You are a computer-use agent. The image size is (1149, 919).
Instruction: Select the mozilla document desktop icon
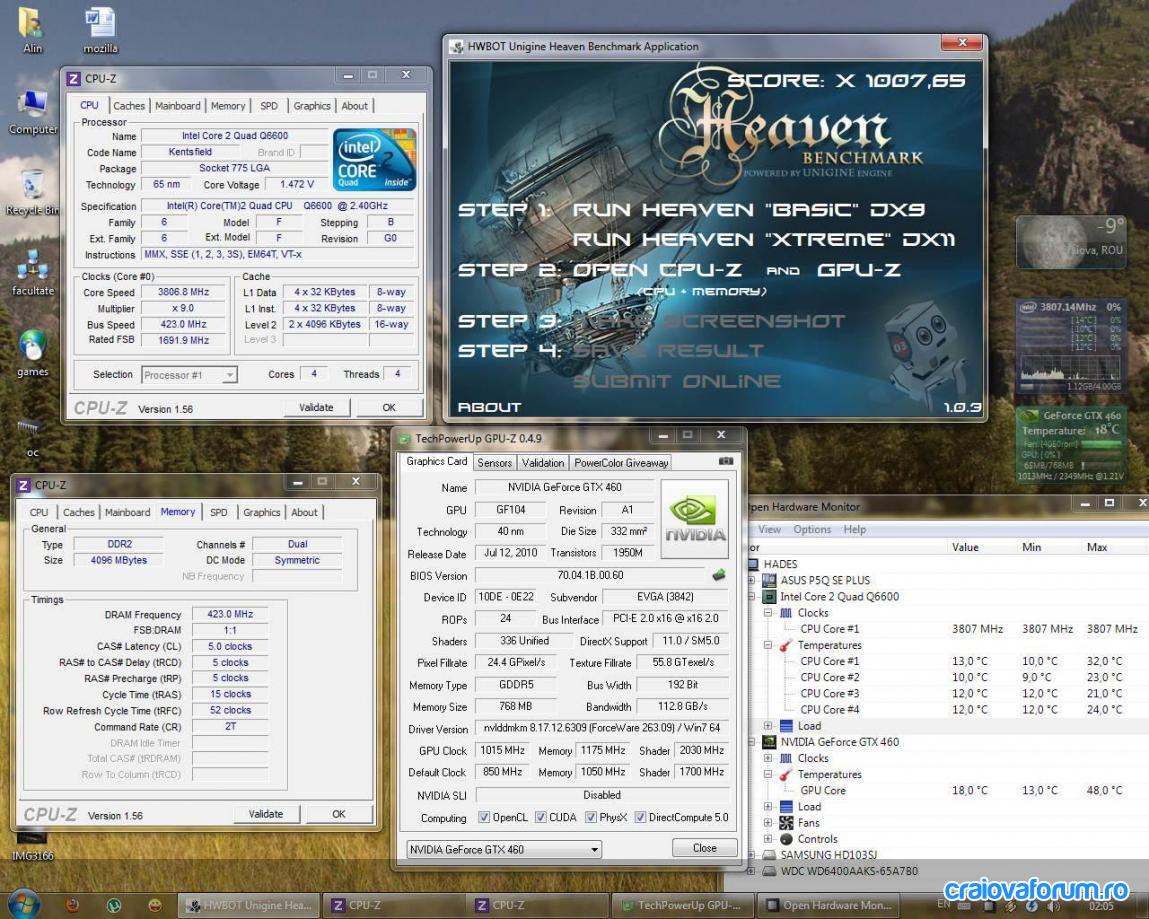100,31
